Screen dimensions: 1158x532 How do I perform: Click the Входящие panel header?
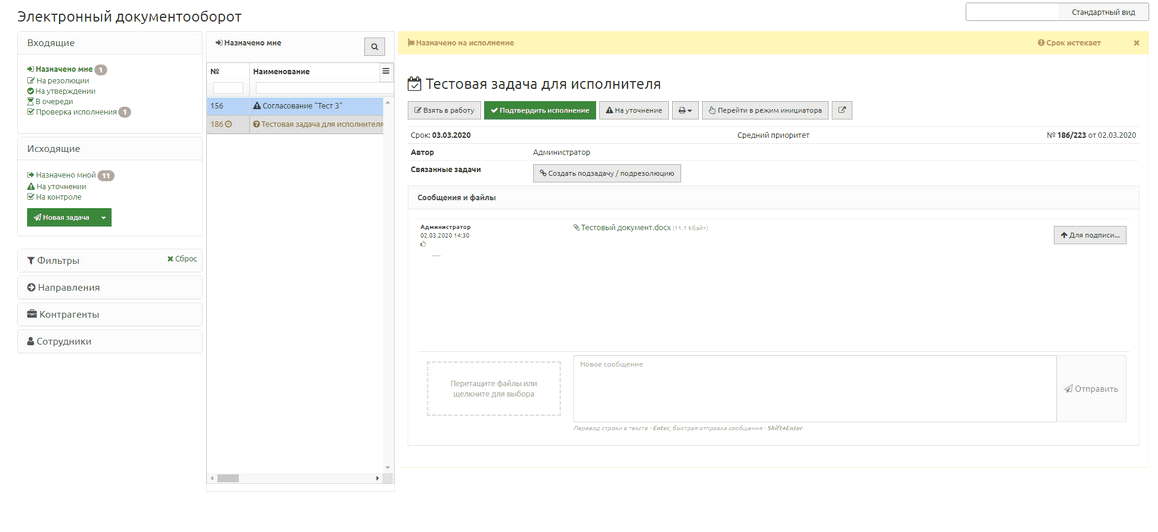click(x=109, y=43)
